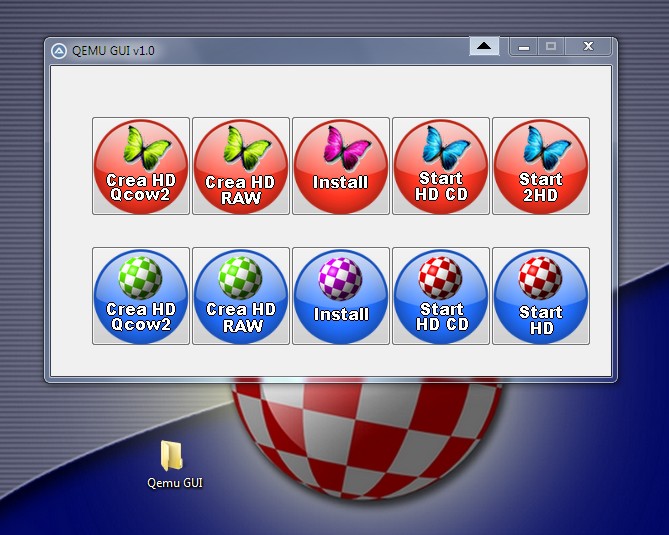Select the Qemu GUI desktop folder icon
669x535 pixels.
(172, 456)
